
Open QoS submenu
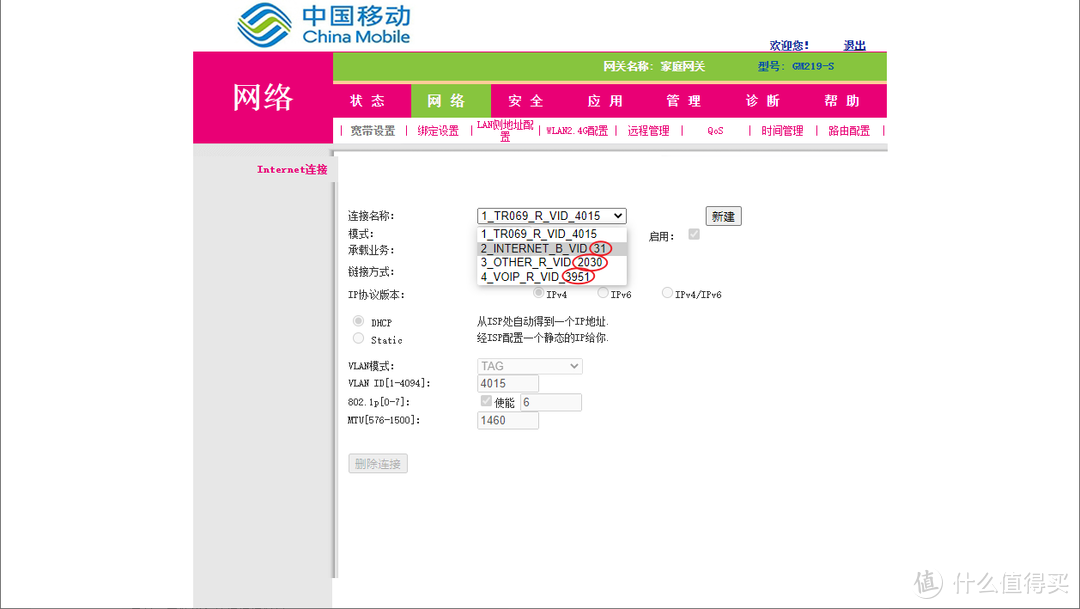pos(715,130)
